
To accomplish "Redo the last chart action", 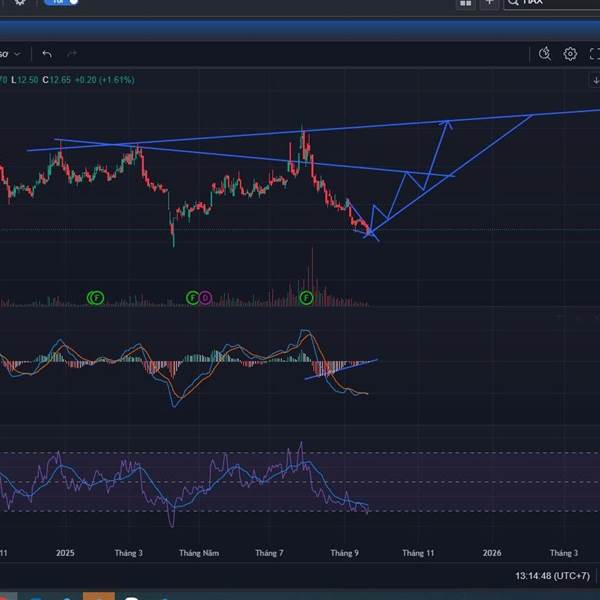I will [x=72, y=54].
